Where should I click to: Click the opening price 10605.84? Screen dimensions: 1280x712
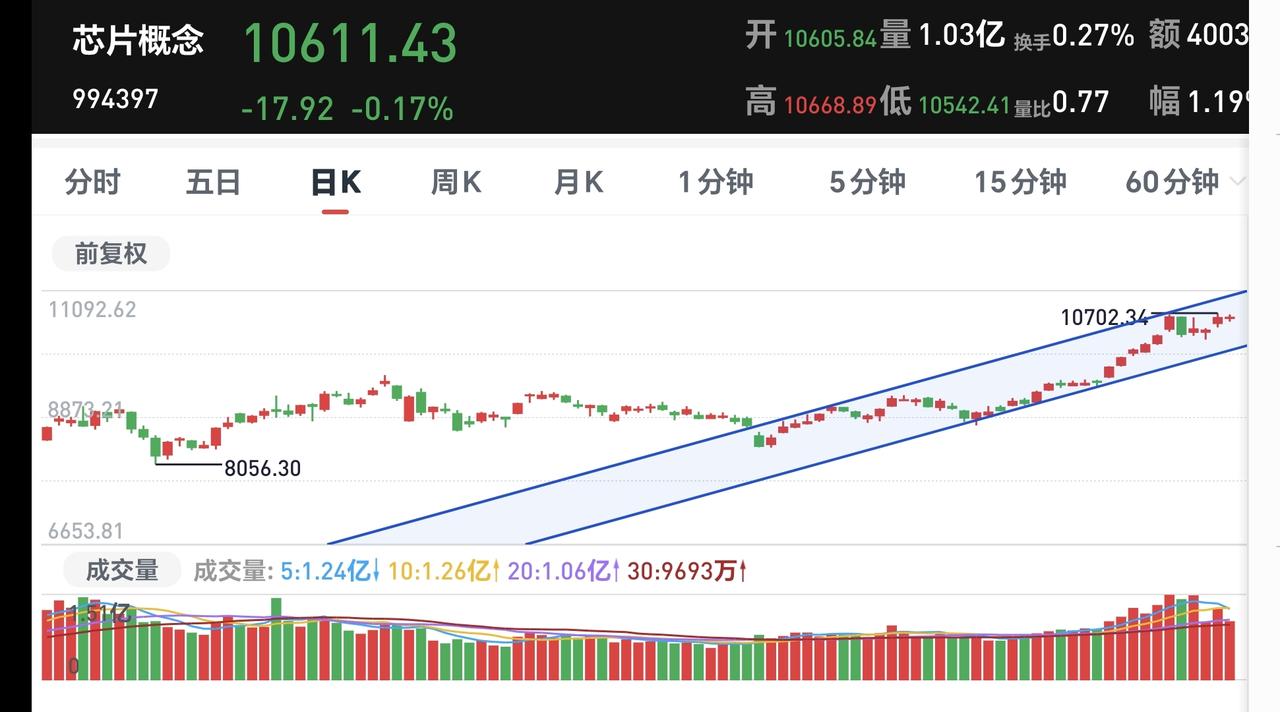pyautogui.click(x=830, y=39)
